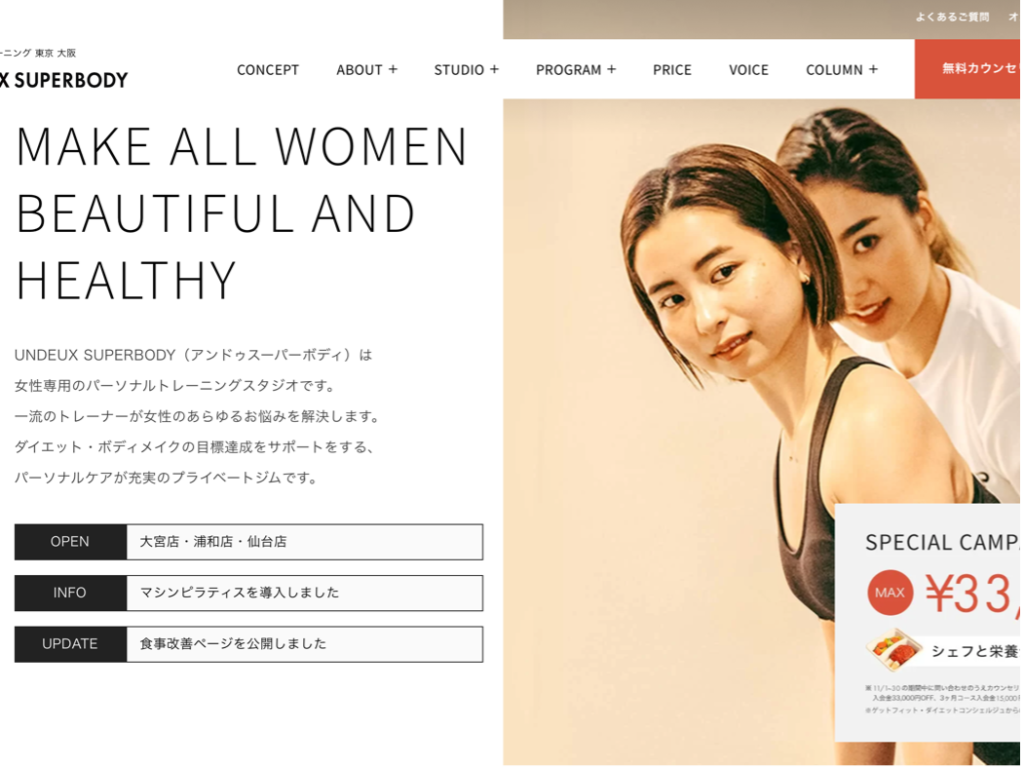
Task: Click the INFO label on the news bar
Action: coord(70,592)
